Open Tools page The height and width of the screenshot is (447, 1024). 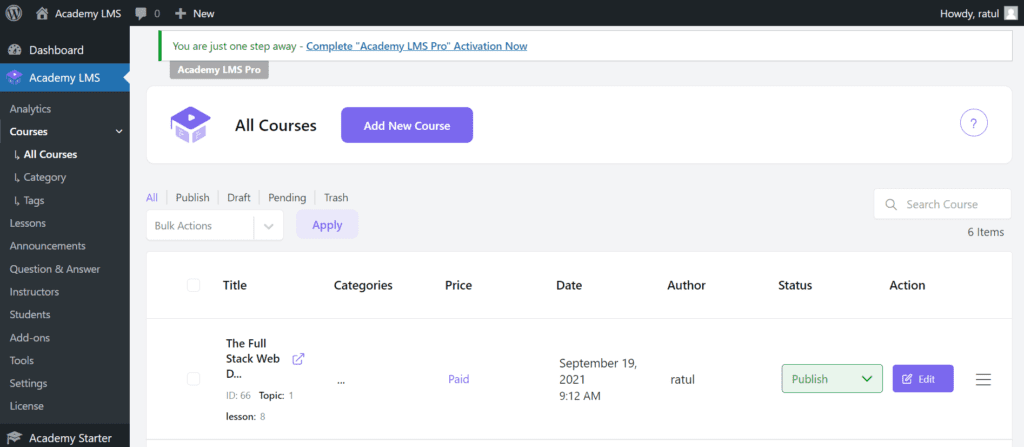point(22,361)
